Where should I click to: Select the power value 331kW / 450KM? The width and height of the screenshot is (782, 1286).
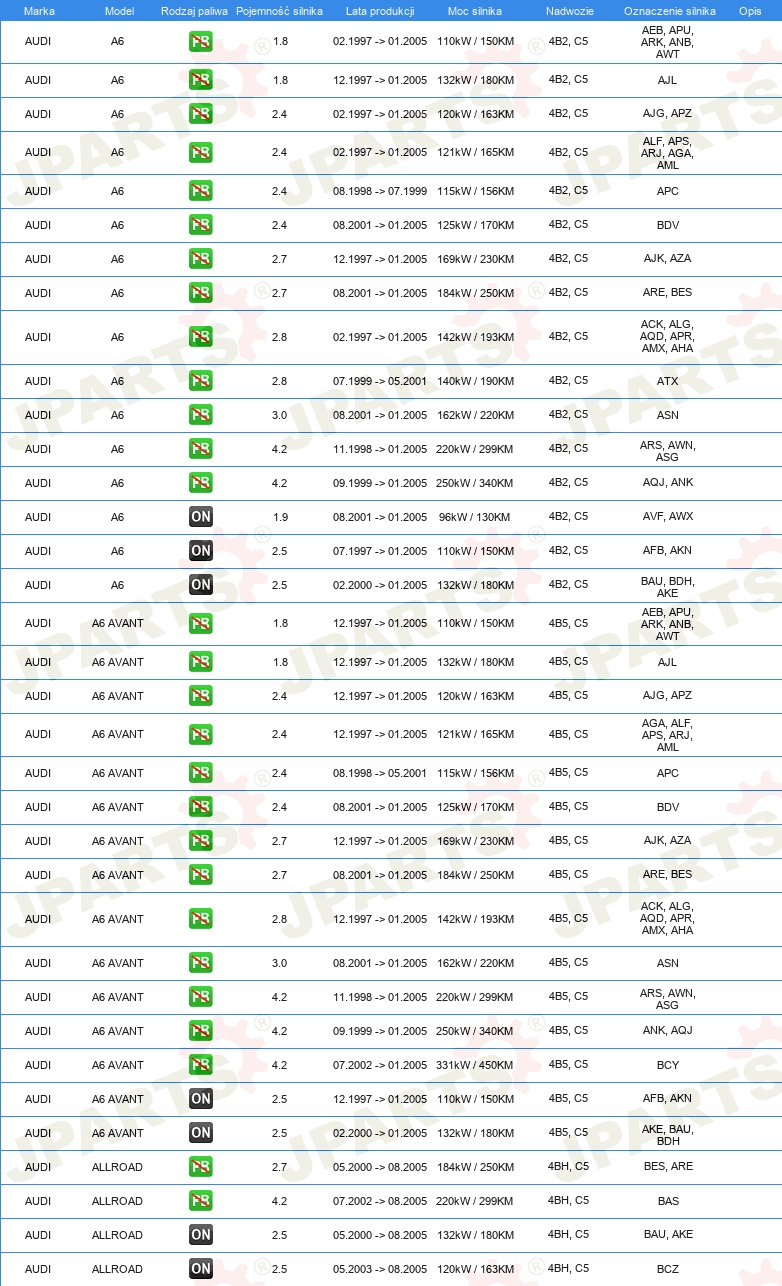pyautogui.click(x=475, y=1065)
